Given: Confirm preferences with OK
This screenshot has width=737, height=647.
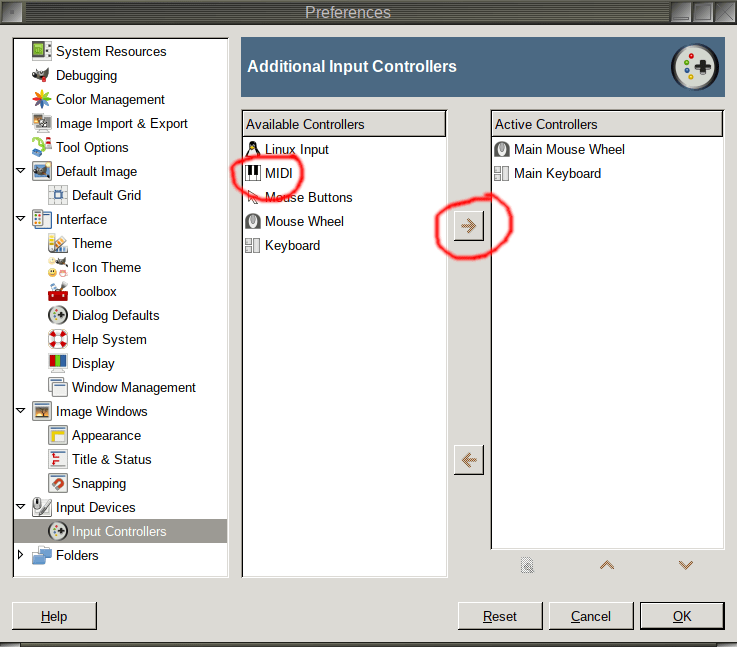Looking at the screenshot, I should [682, 616].
